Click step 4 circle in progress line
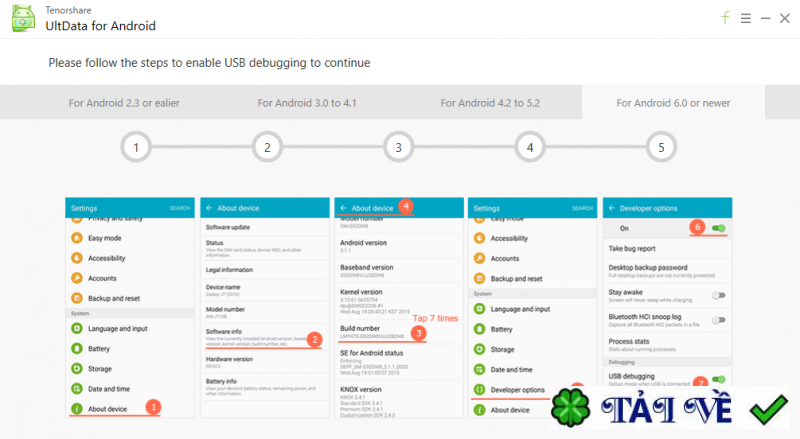This screenshot has width=800, height=439. coord(530,147)
